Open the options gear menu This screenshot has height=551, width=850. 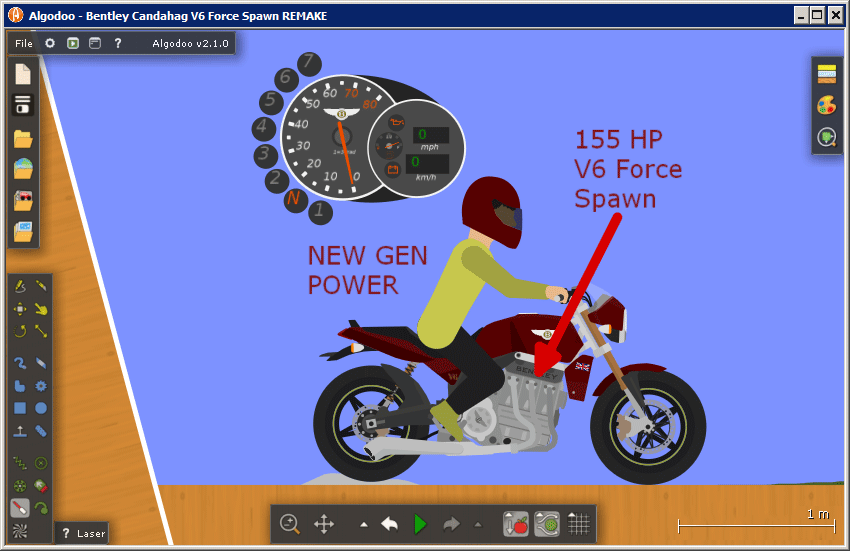(x=50, y=43)
